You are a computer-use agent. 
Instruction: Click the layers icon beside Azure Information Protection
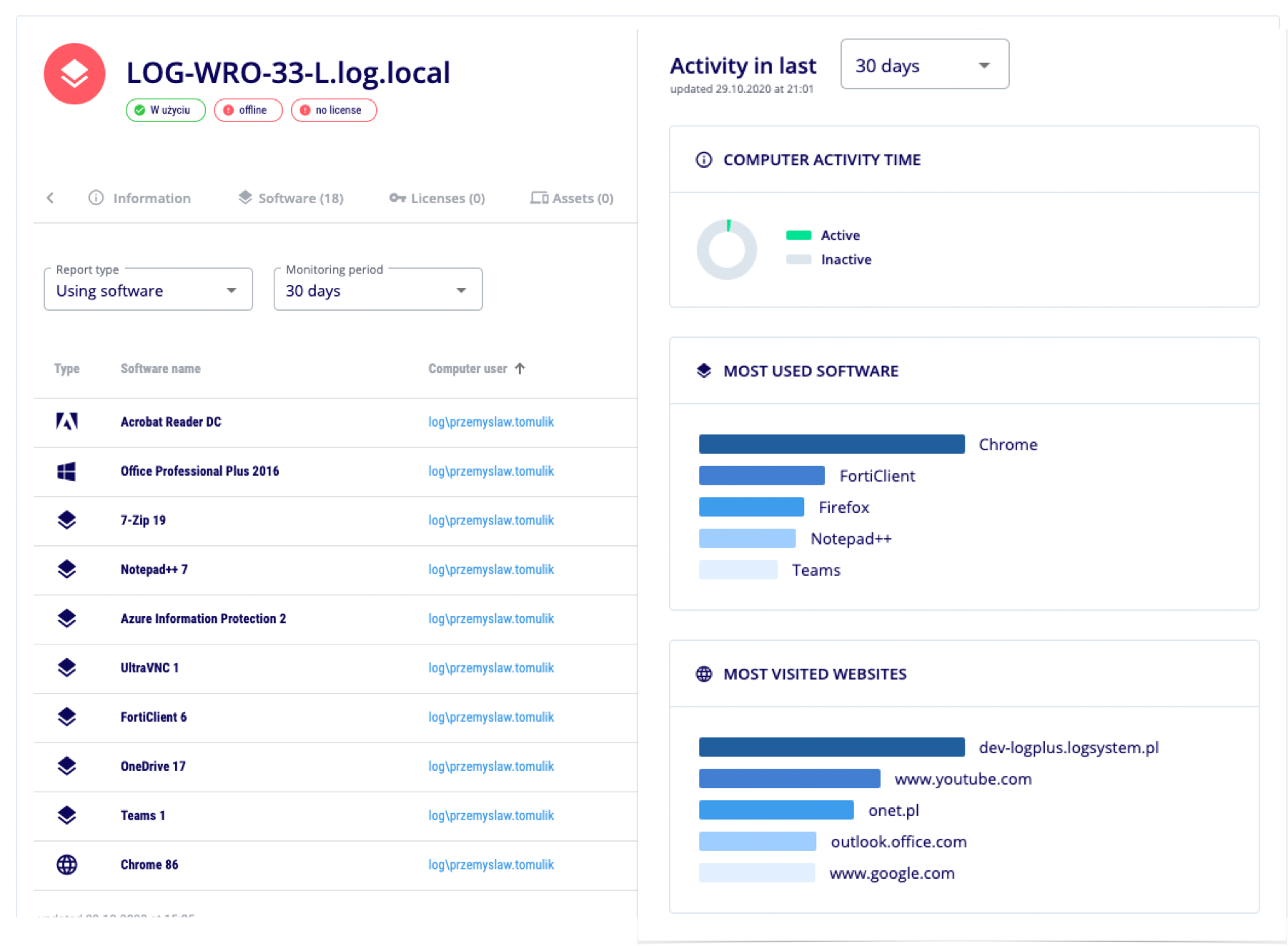(66, 619)
